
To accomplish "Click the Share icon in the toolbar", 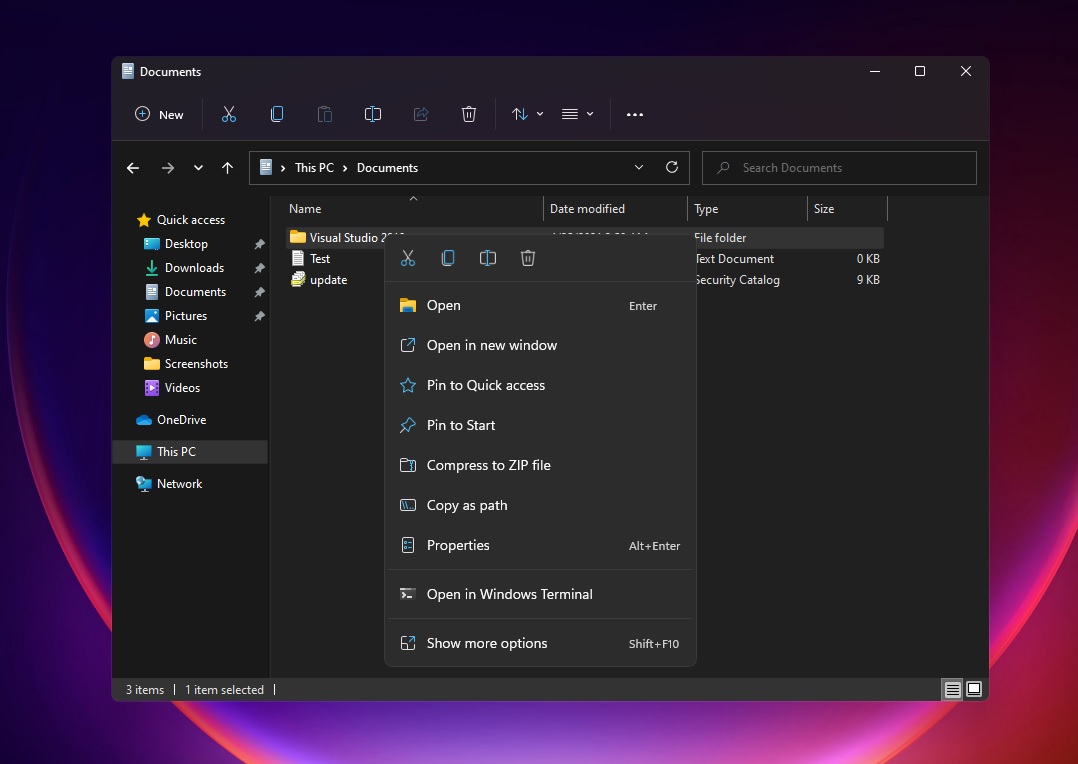I will tap(421, 114).
